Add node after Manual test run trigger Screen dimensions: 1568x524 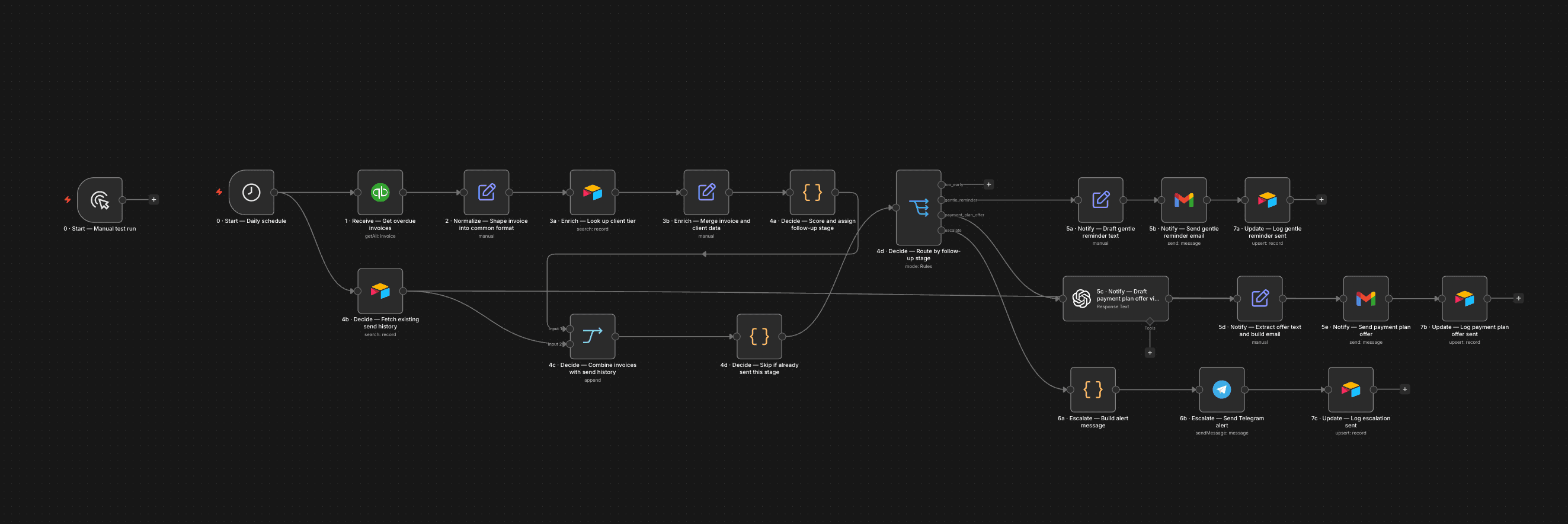(x=153, y=200)
